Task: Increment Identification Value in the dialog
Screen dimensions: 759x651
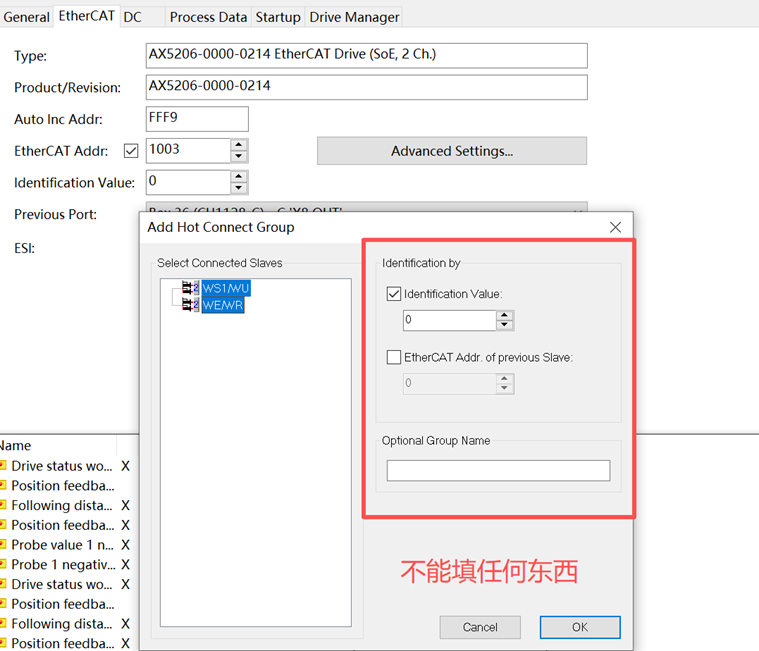Action: (504, 315)
